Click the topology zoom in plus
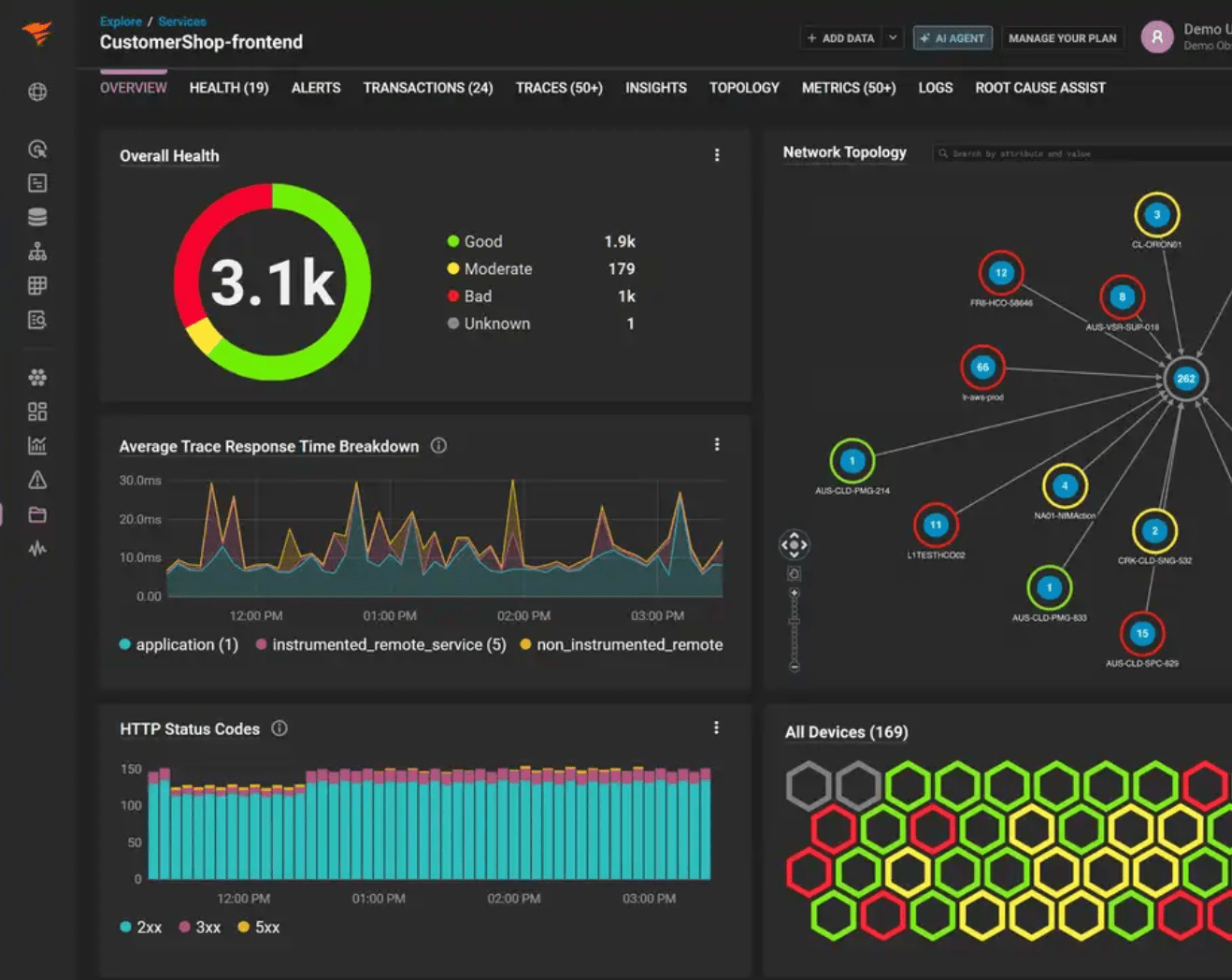 point(795,593)
